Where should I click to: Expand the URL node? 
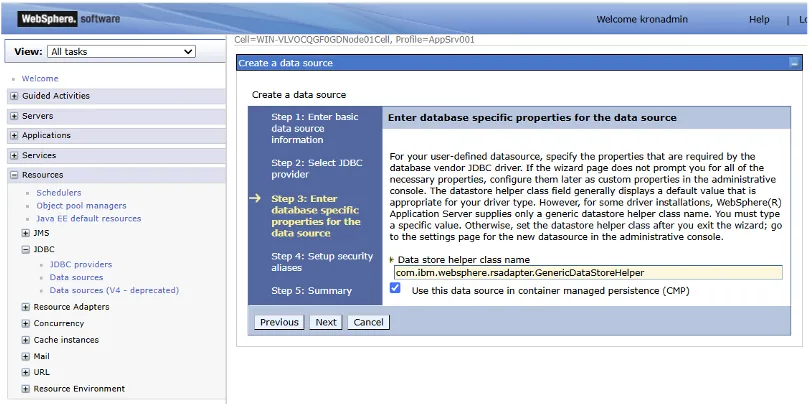coord(25,372)
